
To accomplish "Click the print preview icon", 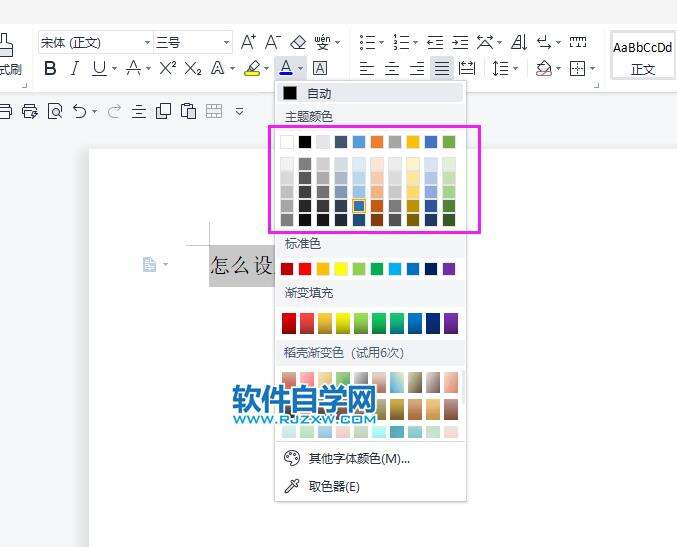I will pos(55,111).
